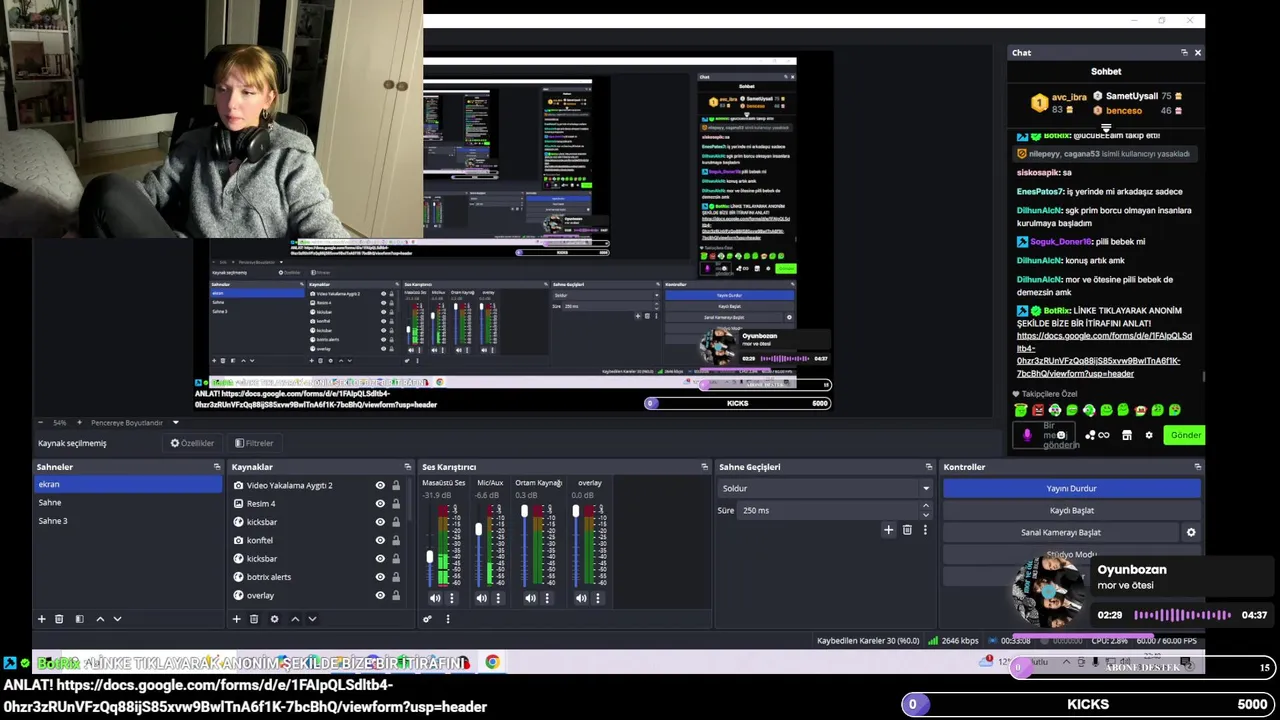Open Pencereye Boyutlandır scaling dropdown
The width and height of the screenshot is (1280, 720).
[x=134, y=423]
